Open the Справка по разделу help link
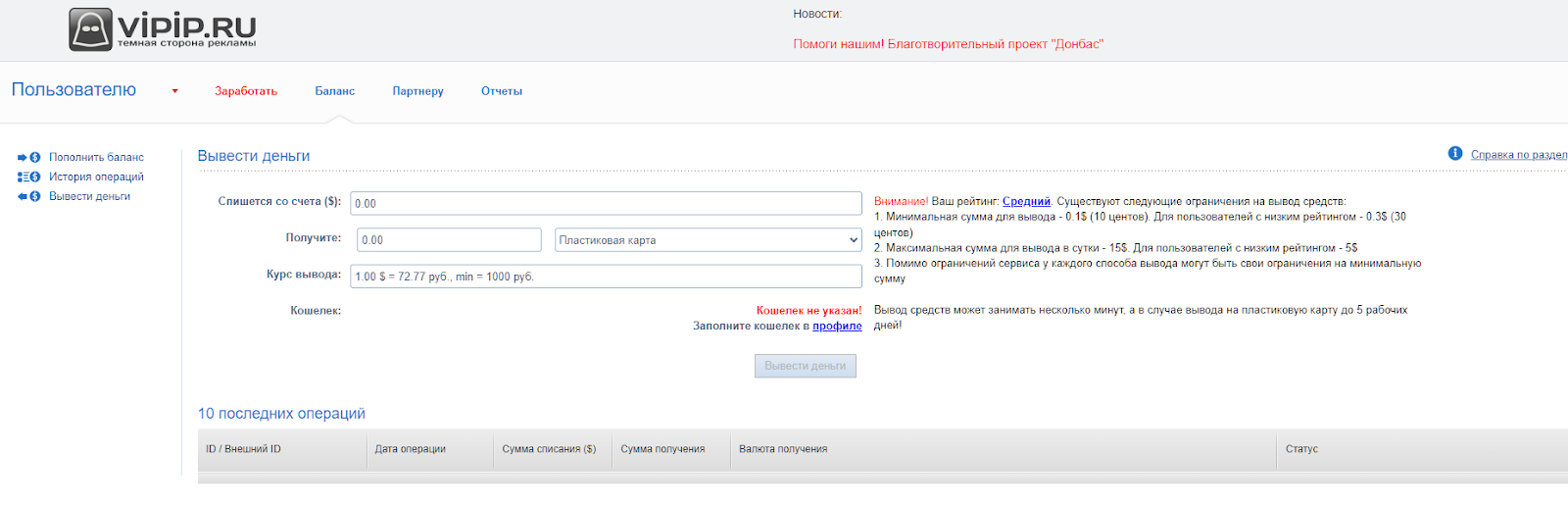Viewport: 1568px width, 505px height. pos(1518,155)
